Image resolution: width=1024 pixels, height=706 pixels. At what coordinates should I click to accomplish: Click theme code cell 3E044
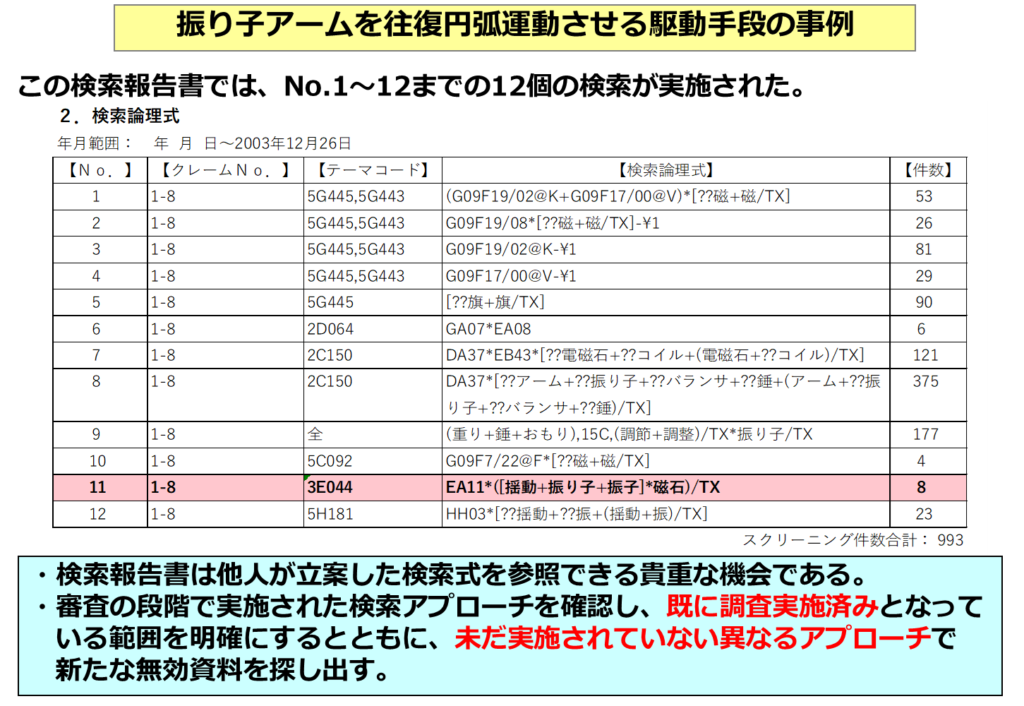tap(330, 488)
